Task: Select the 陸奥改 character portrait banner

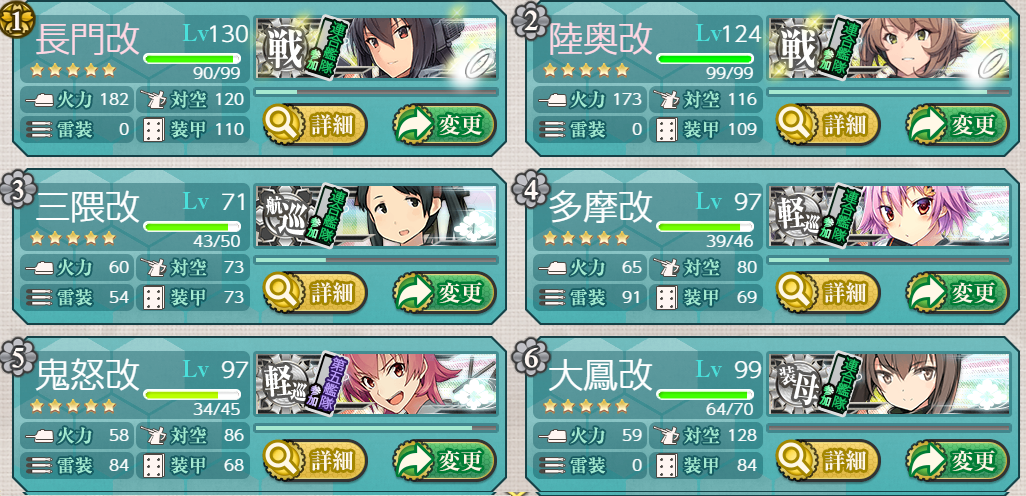Action: 890,49
